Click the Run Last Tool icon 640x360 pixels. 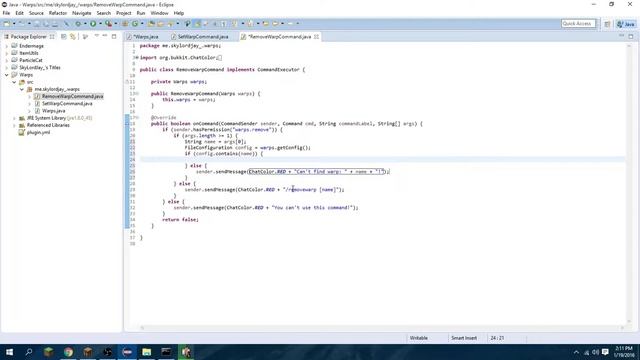click(x=108, y=24)
